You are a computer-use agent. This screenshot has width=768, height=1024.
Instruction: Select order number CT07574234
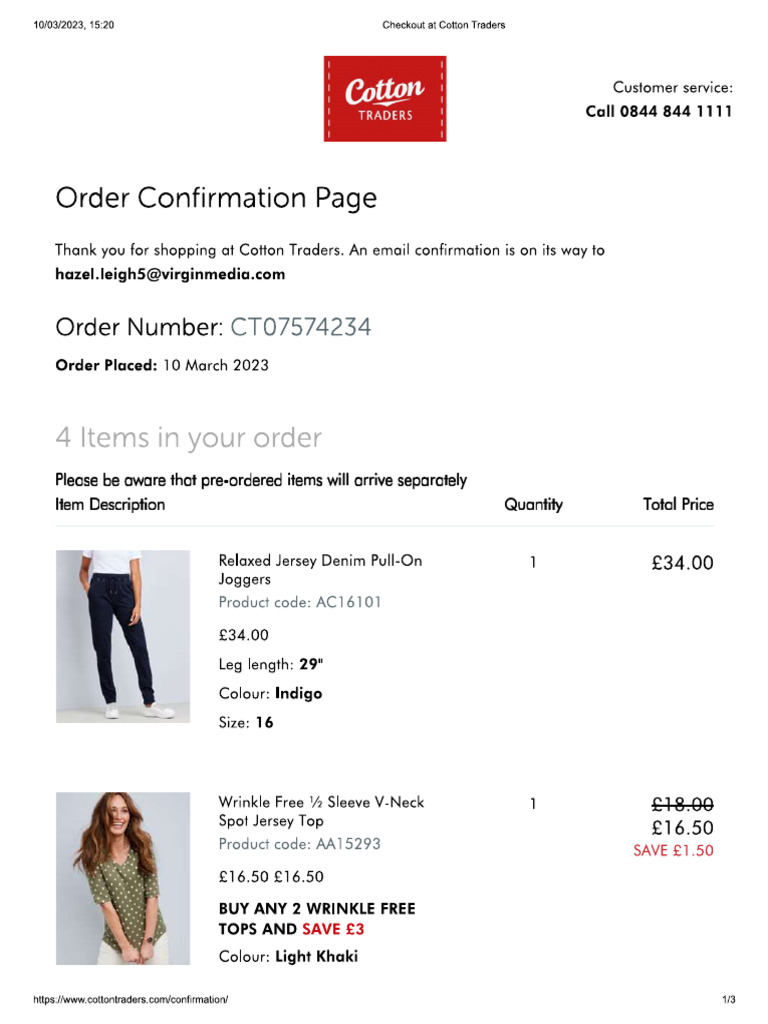(301, 327)
